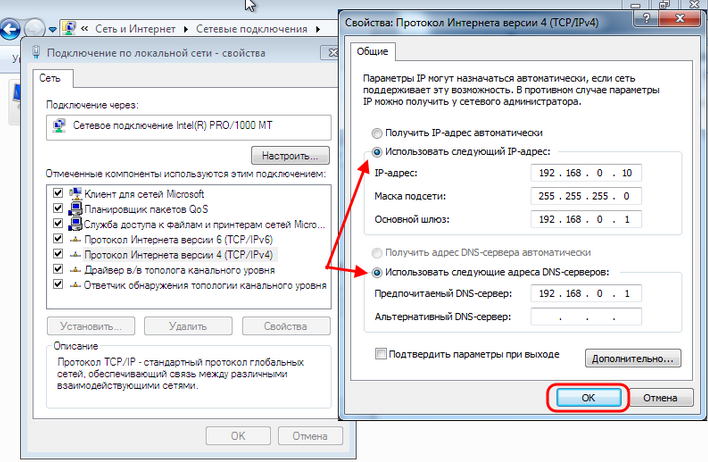Enable Подтвердить параметры при выходе checkbox
Image resolution: width=708 pixels, height=462 pixels.
[x=380, y=353]
